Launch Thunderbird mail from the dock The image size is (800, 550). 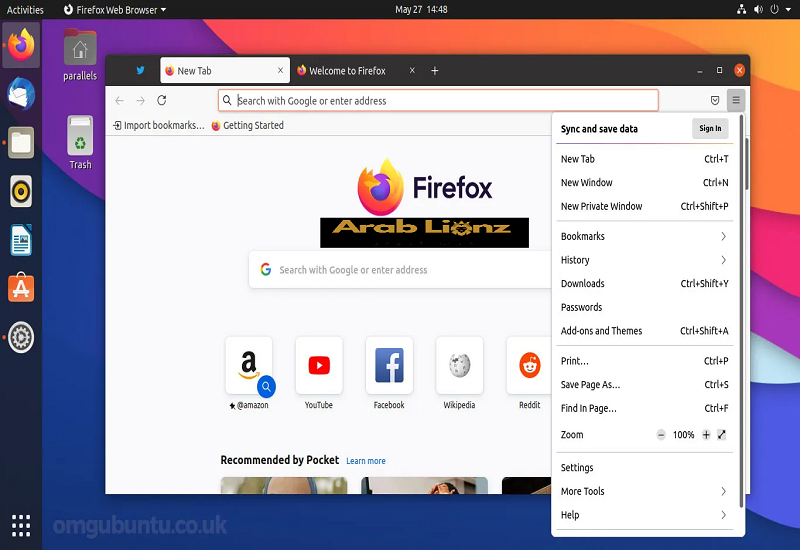click(x=21, y=94)
